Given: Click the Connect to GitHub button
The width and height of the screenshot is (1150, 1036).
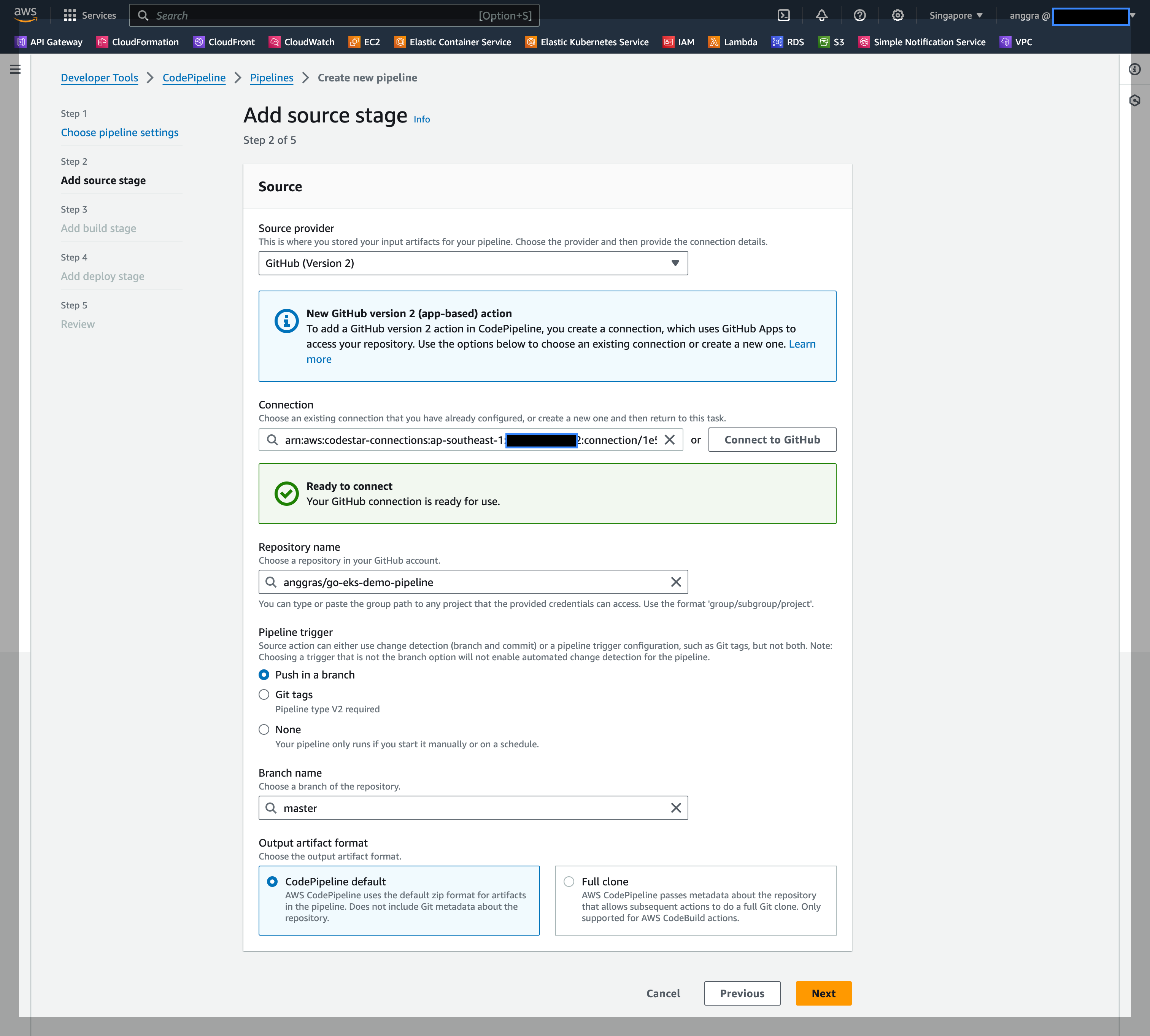Looking at the screenshot, I should coord(771,439).
